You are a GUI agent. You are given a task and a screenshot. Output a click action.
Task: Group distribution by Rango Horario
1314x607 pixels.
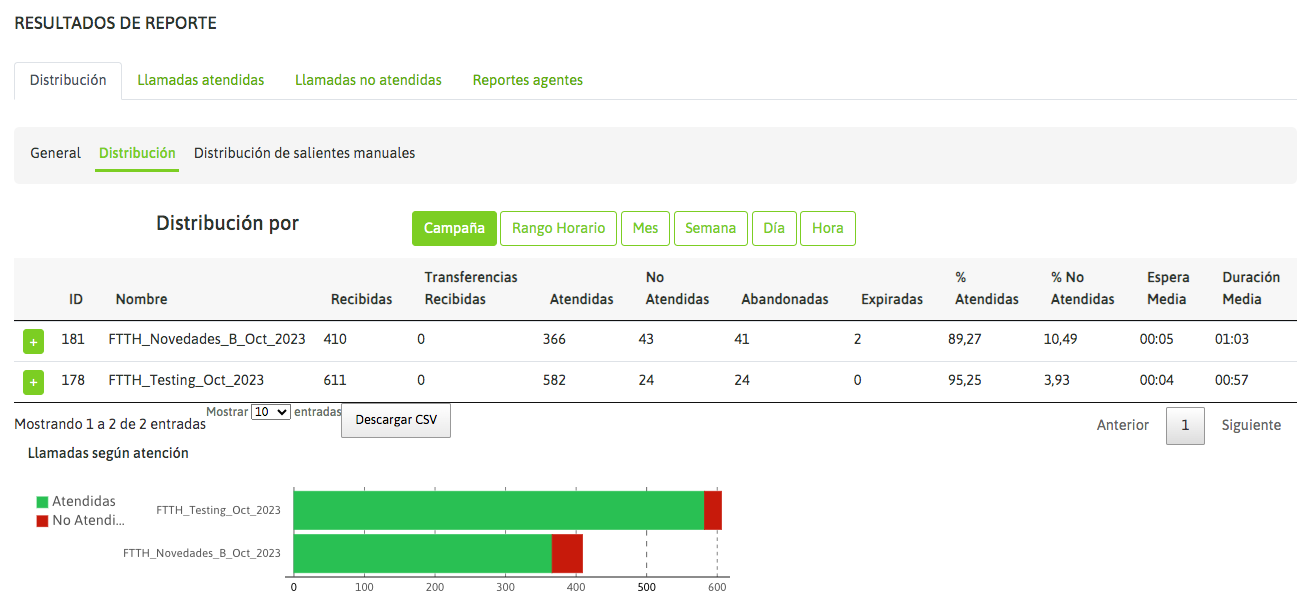coord(558,228)
